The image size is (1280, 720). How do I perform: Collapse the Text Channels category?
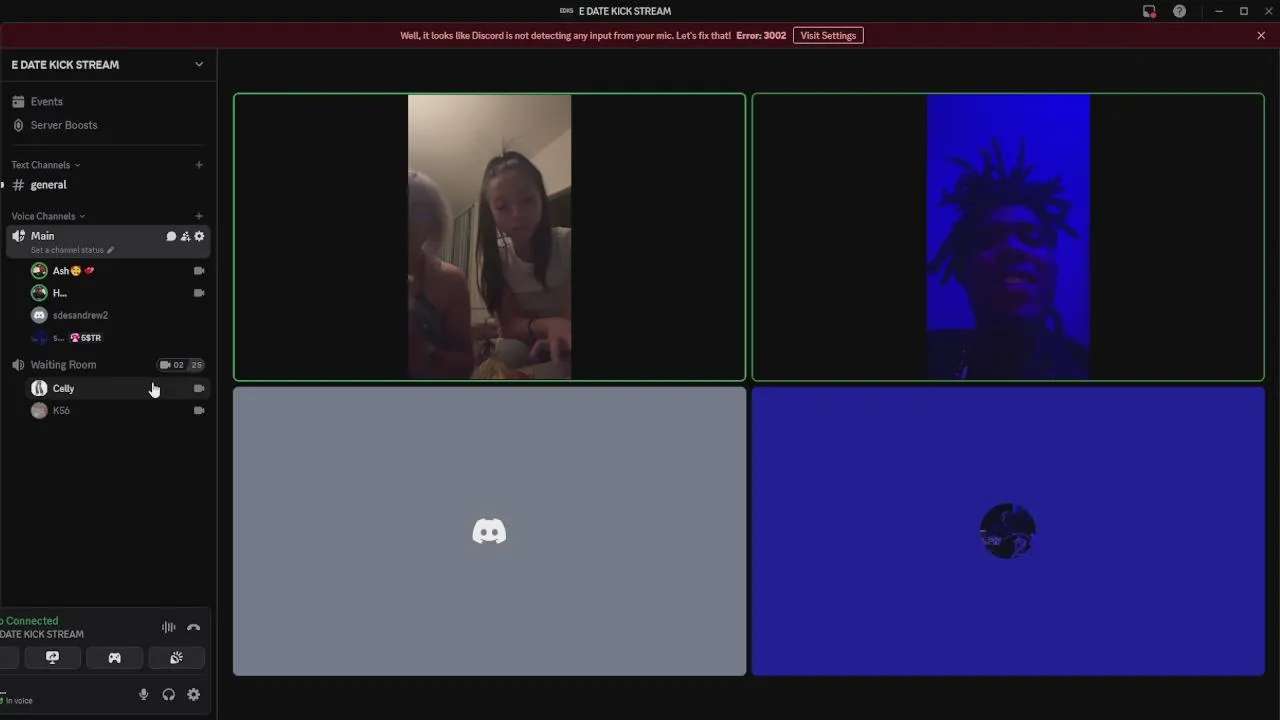[x=45, y=165]
